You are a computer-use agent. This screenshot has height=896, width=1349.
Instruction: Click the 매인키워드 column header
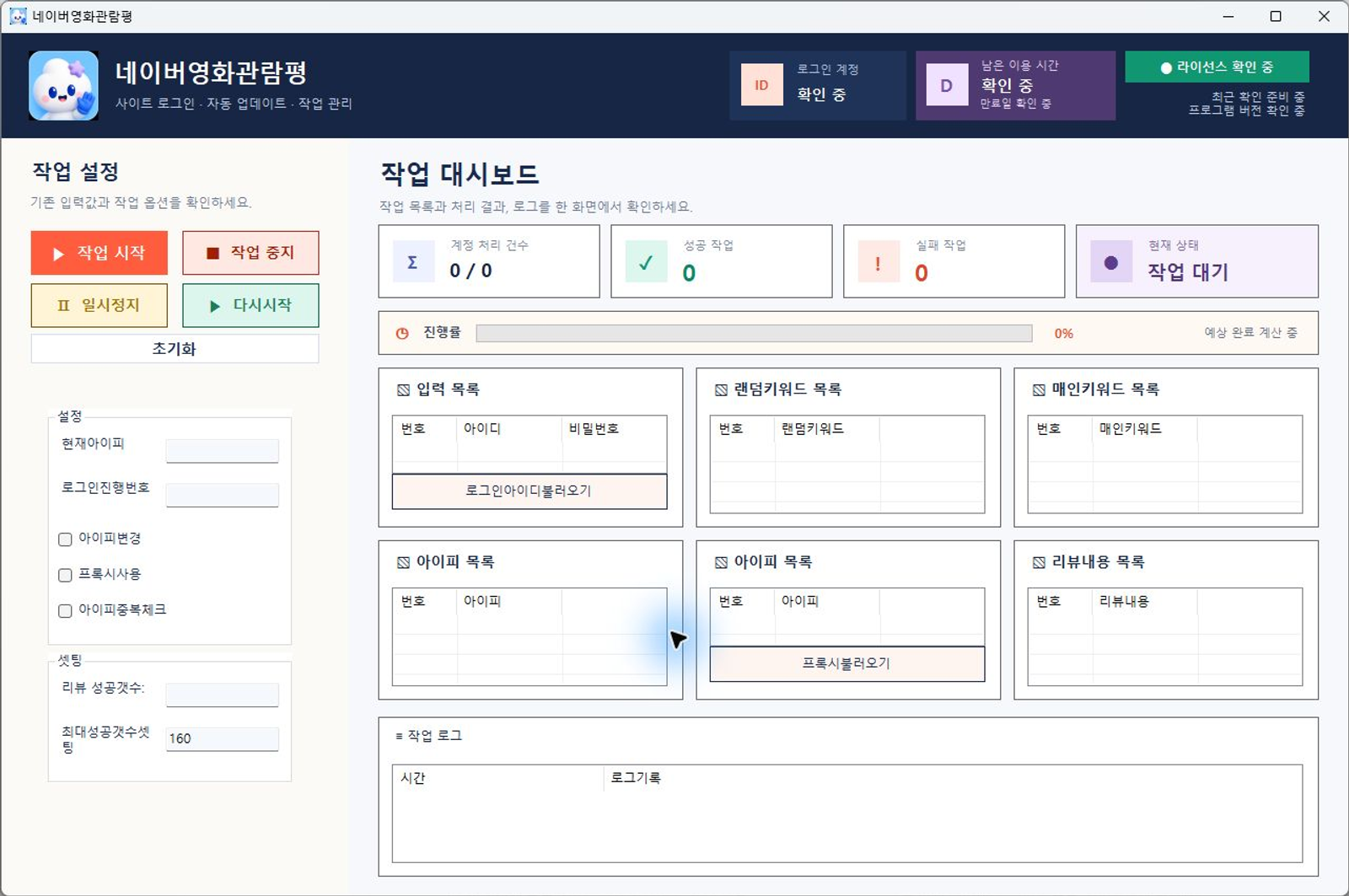[x=1145, y=429]
